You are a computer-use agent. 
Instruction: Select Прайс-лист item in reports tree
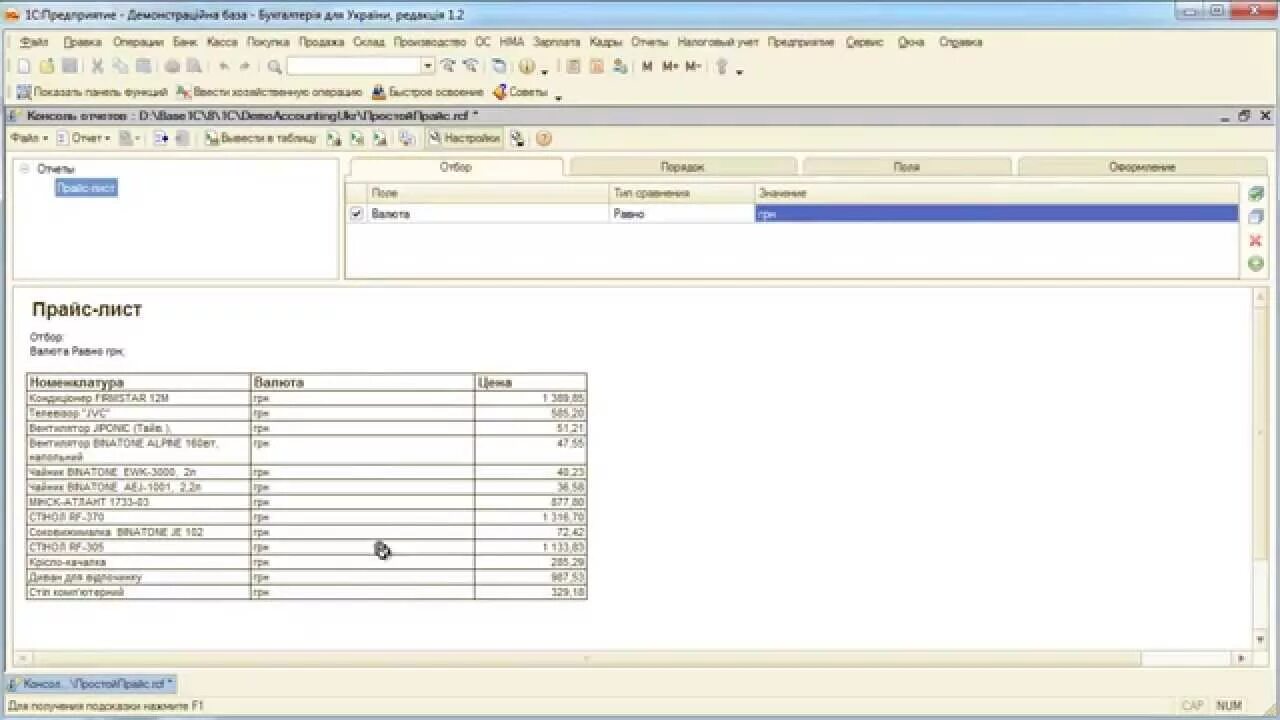pyautogui.click(x=87, y=188)
